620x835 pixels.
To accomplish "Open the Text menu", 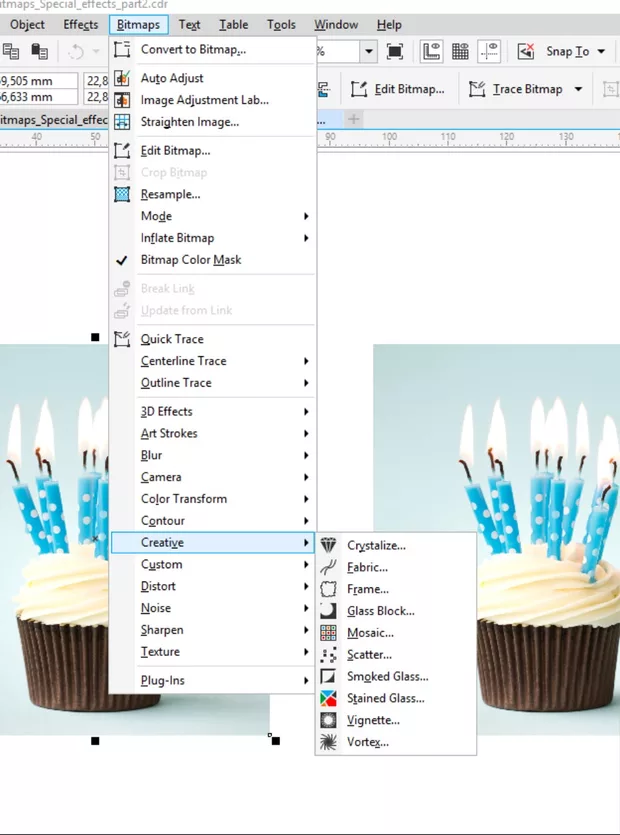I will tap(189, 24).
